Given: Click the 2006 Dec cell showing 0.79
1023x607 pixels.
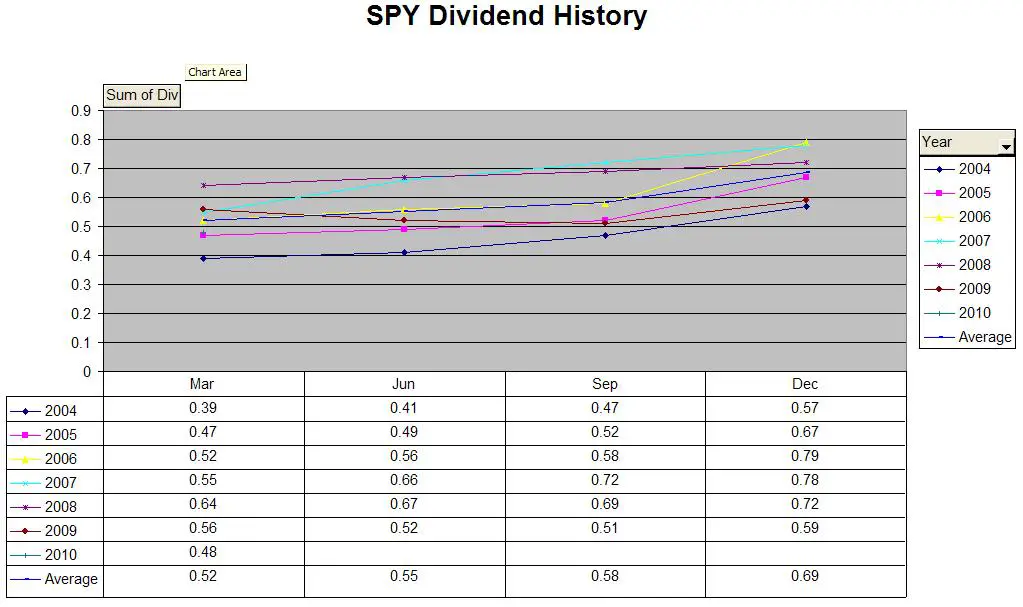Looking at the screenshot, I should (805, 456).
